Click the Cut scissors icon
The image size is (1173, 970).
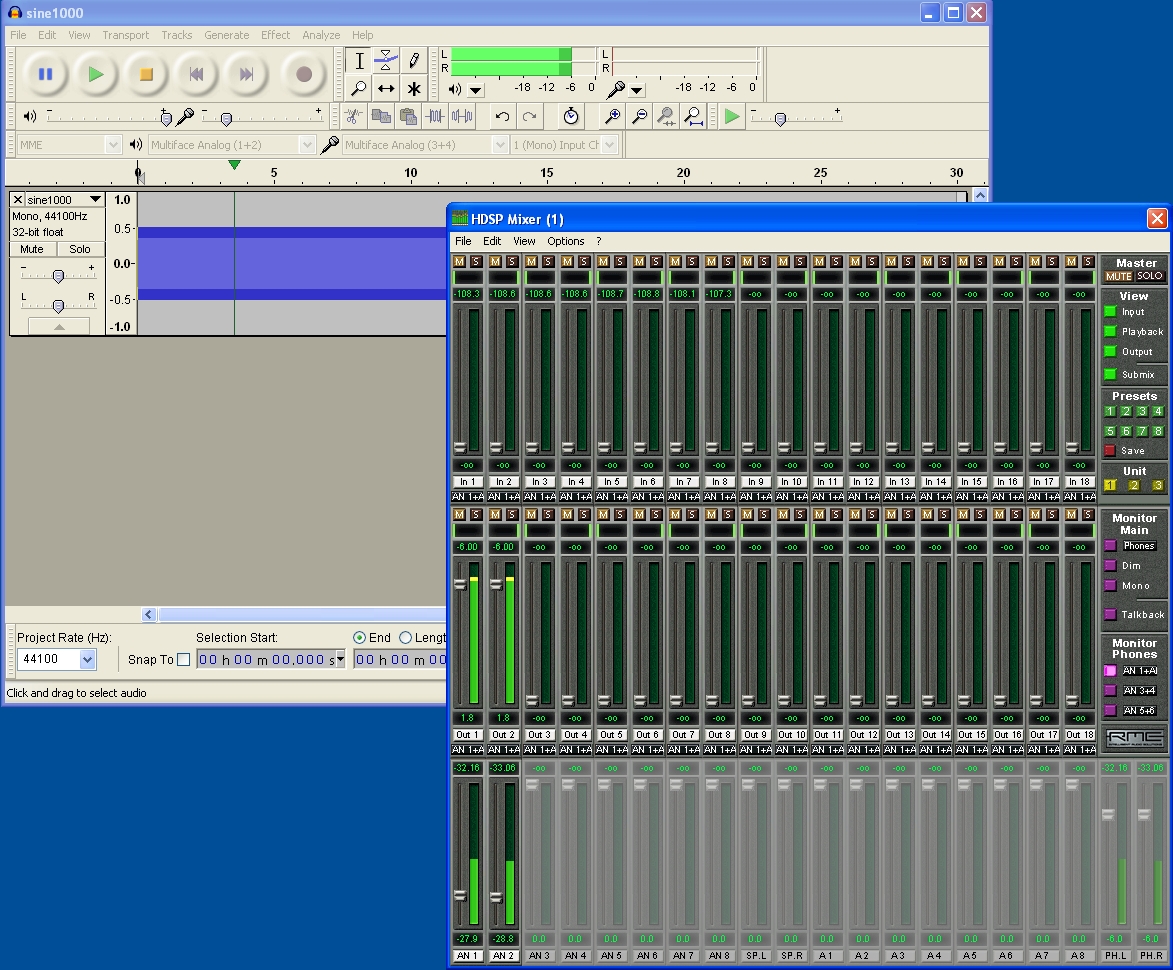click(354, 116)
